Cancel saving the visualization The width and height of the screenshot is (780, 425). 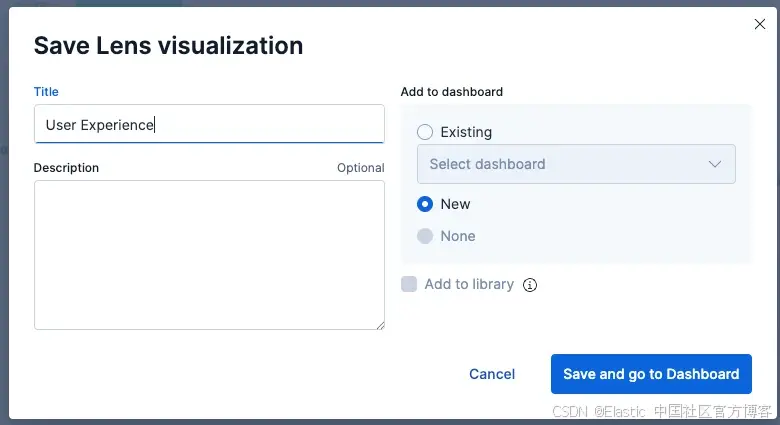492,374
